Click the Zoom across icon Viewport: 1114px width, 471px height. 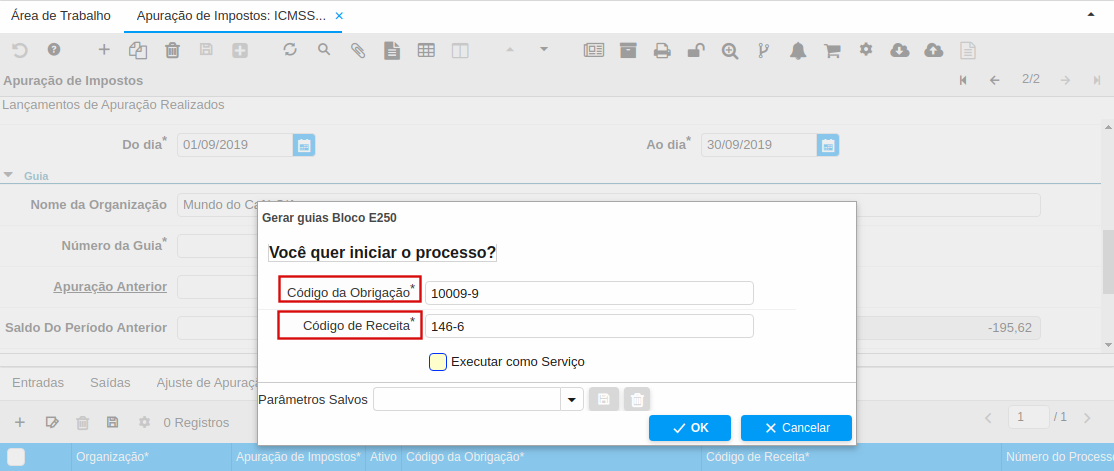(x=730, y=50)
